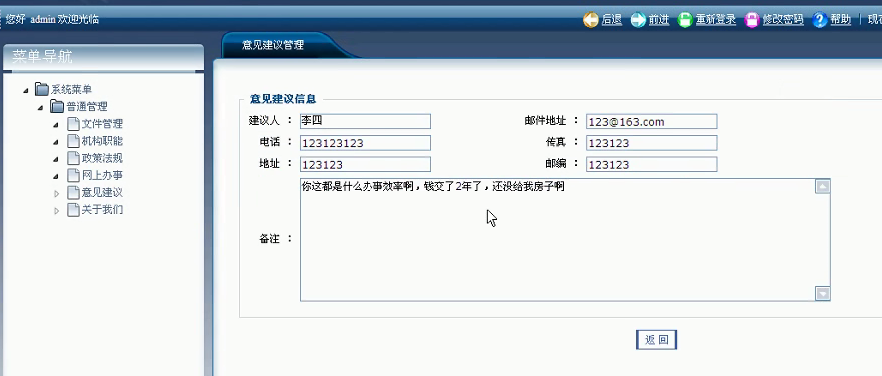This screenshot has width=882, height=376.
Task: Click the green re-login icon
Action: [x=685, y=20]
